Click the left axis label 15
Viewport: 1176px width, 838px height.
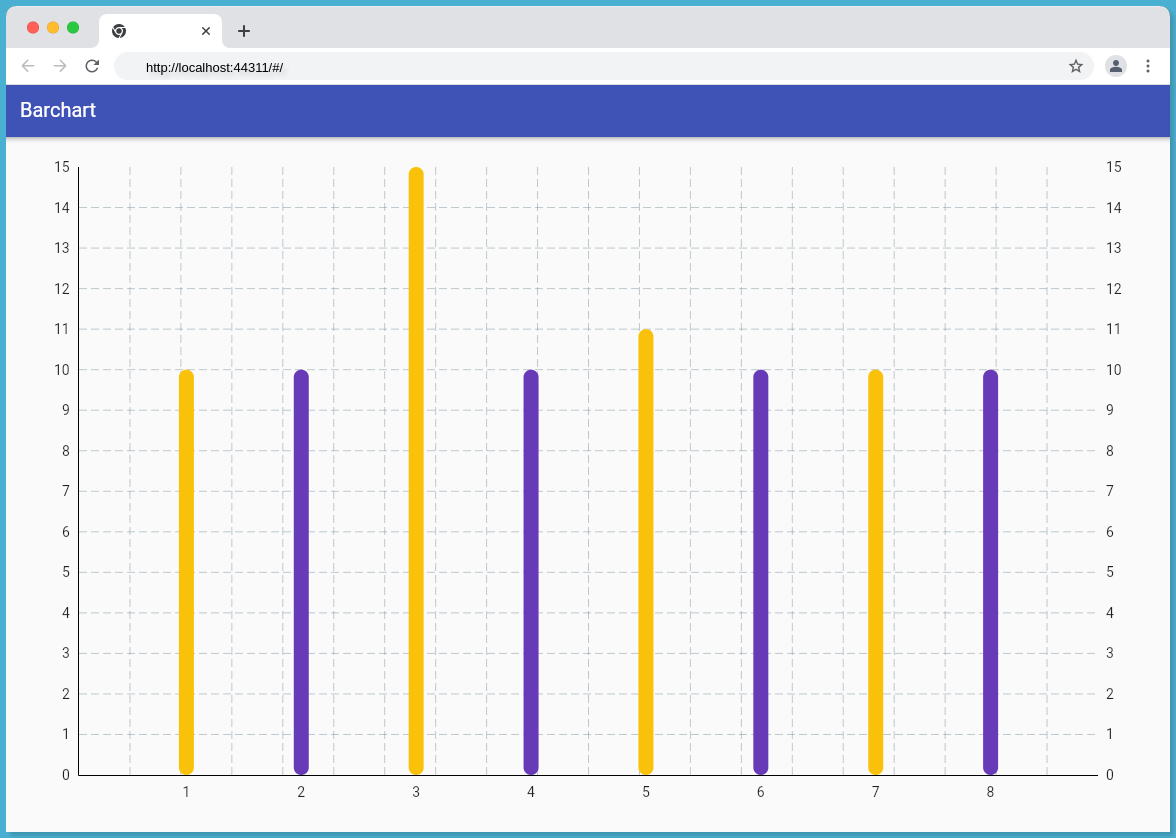point(61,167)
